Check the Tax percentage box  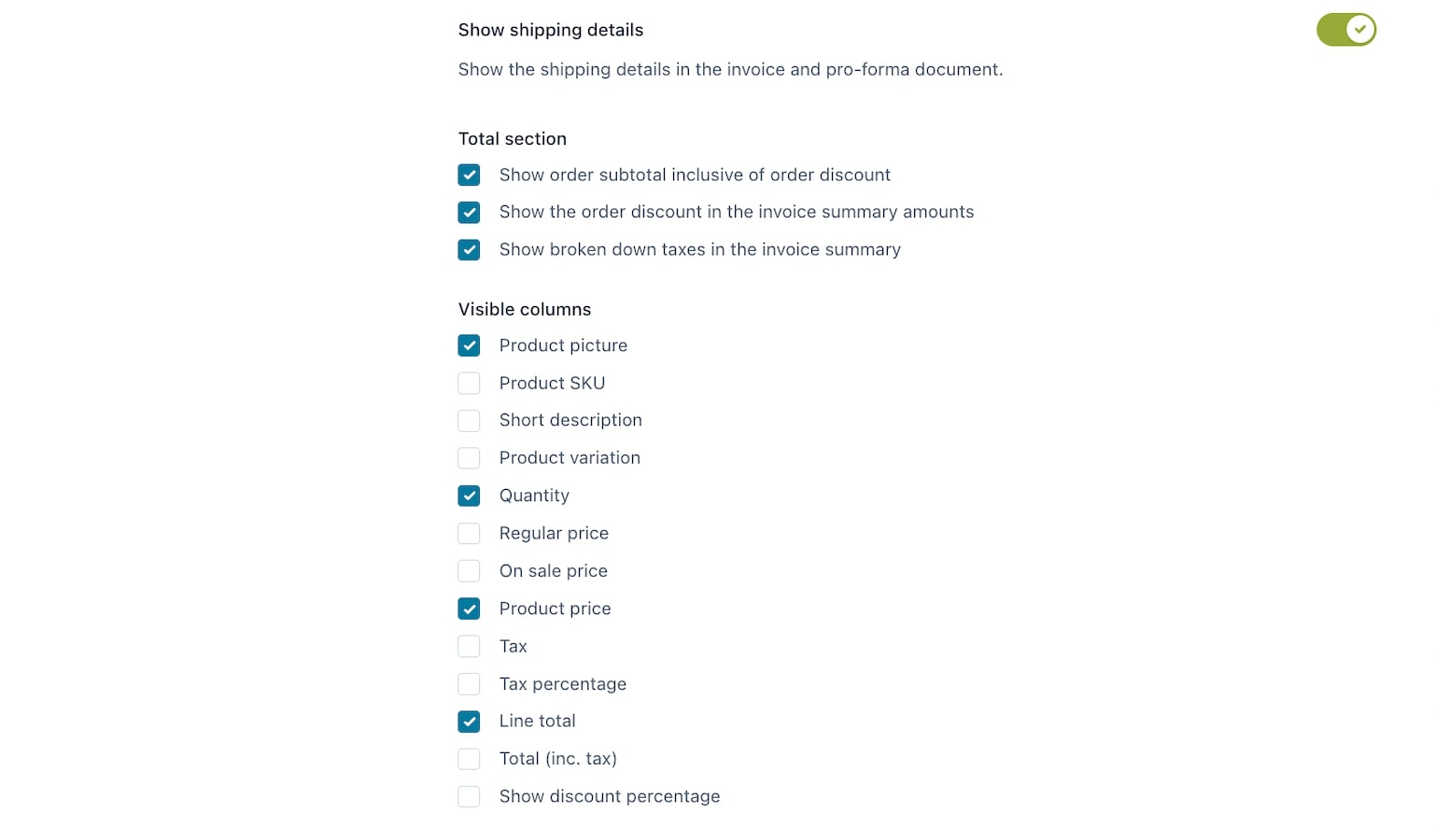pyautogui.click(x=469, y=684)
